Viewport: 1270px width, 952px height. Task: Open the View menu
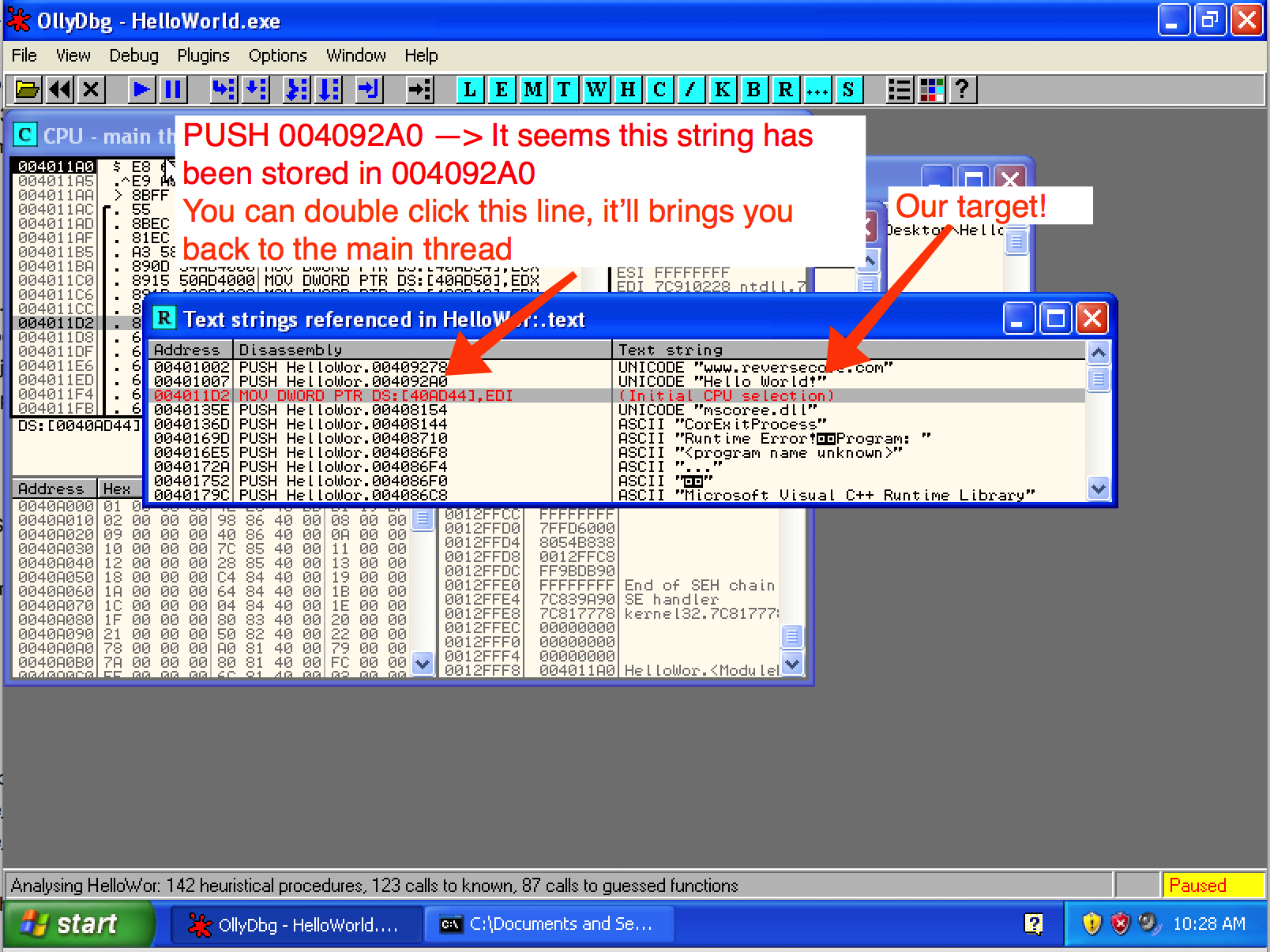click(73, 55)
